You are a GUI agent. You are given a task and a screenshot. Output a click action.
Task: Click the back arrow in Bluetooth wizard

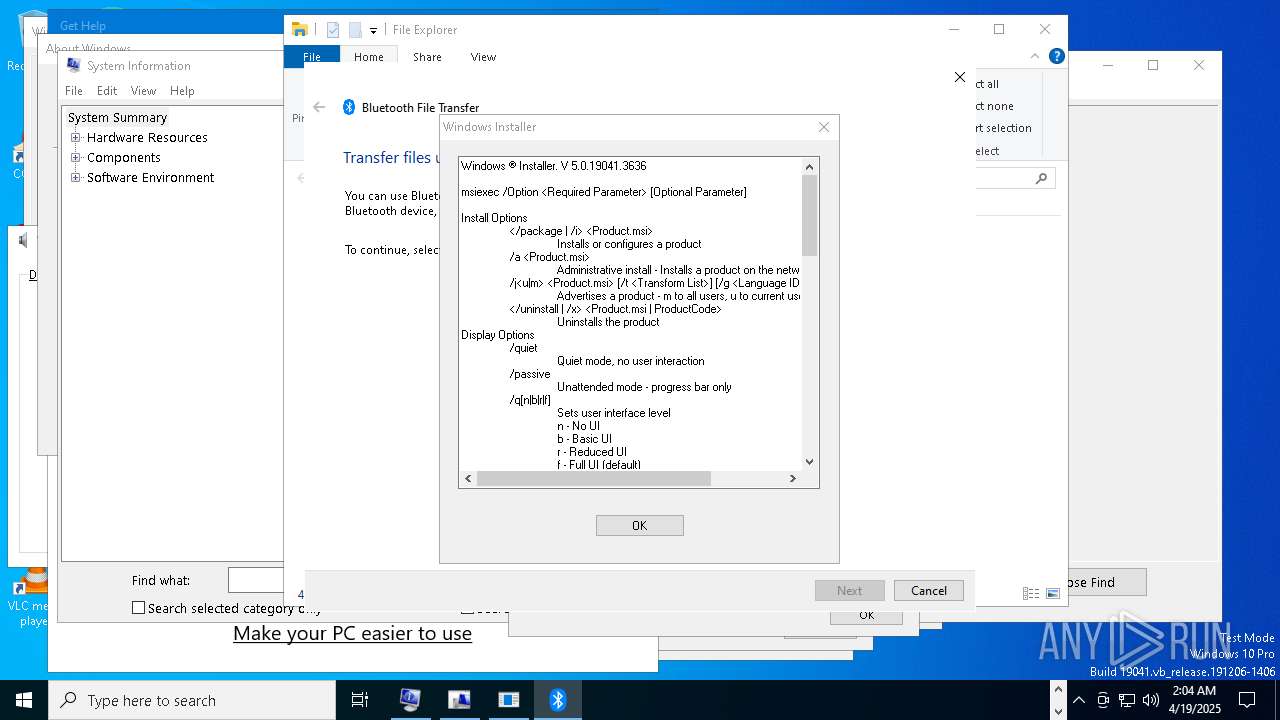(x=319, y=107)
